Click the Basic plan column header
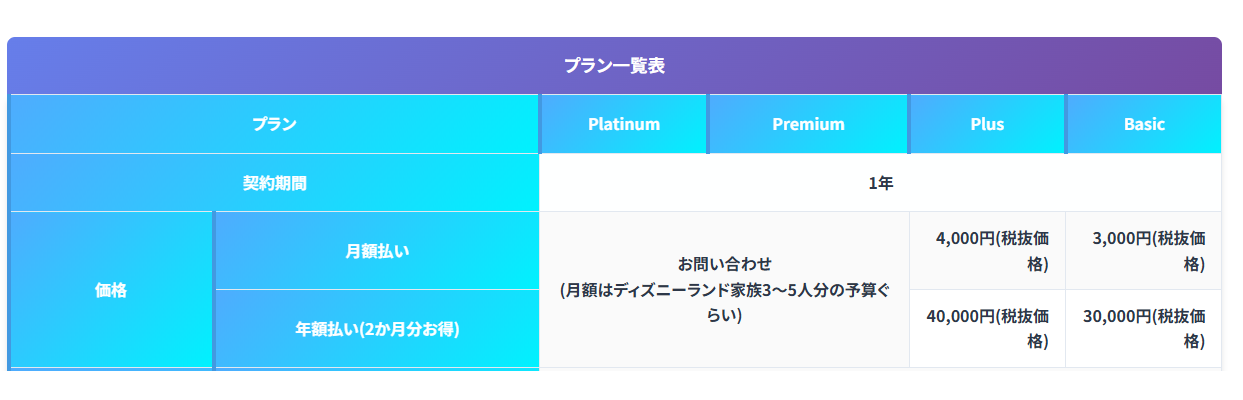The height and width of the screenshot is (400, 1243). pos(1144,124)
